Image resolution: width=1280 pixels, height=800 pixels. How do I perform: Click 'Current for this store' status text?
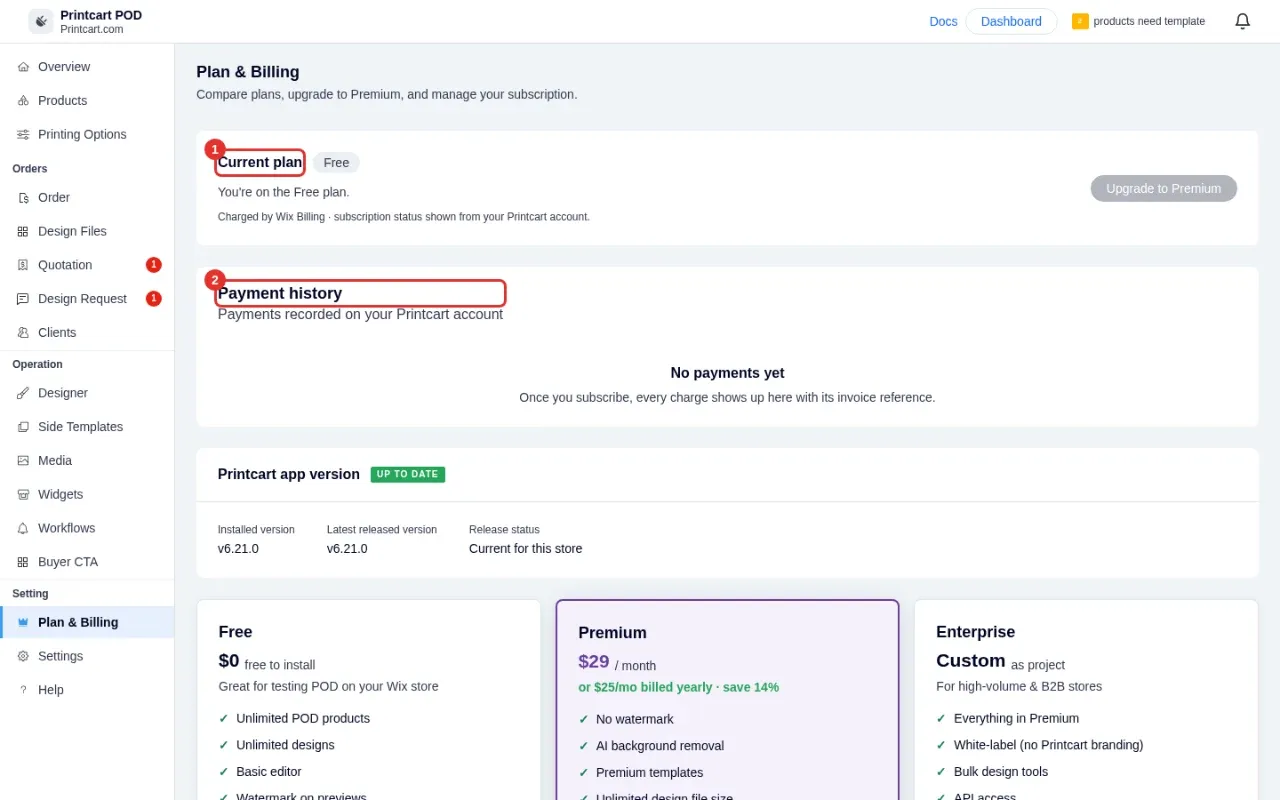(525, 548)
